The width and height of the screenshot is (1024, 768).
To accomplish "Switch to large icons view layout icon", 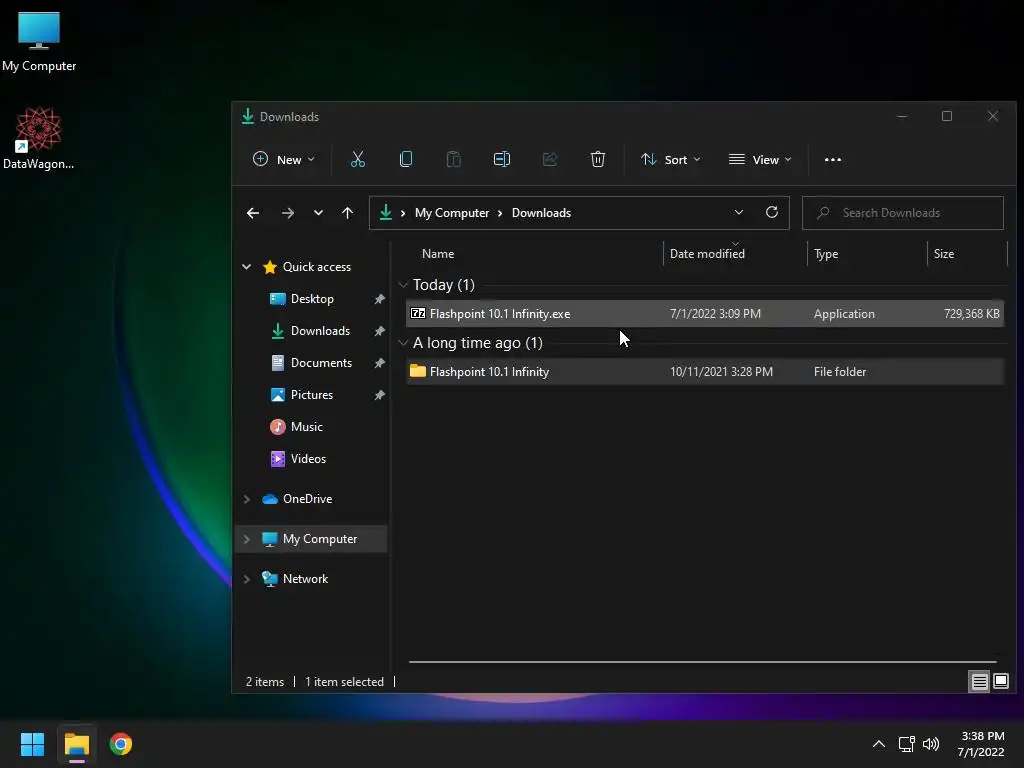I will pos(1000,681).
